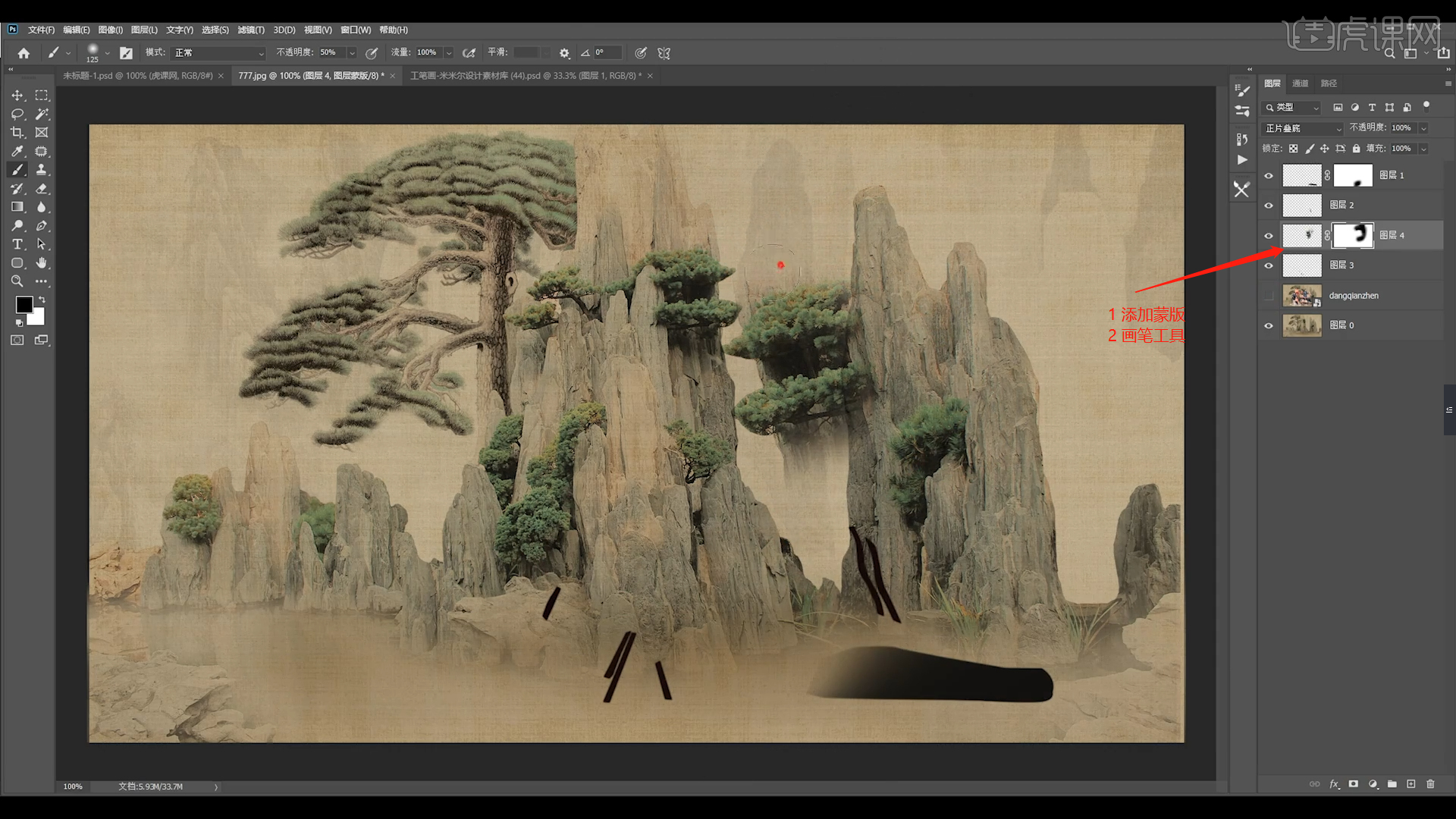Open the Layers panel options menu
The width and height of the screenshot is (1456, 819).
click(1448, 83)
